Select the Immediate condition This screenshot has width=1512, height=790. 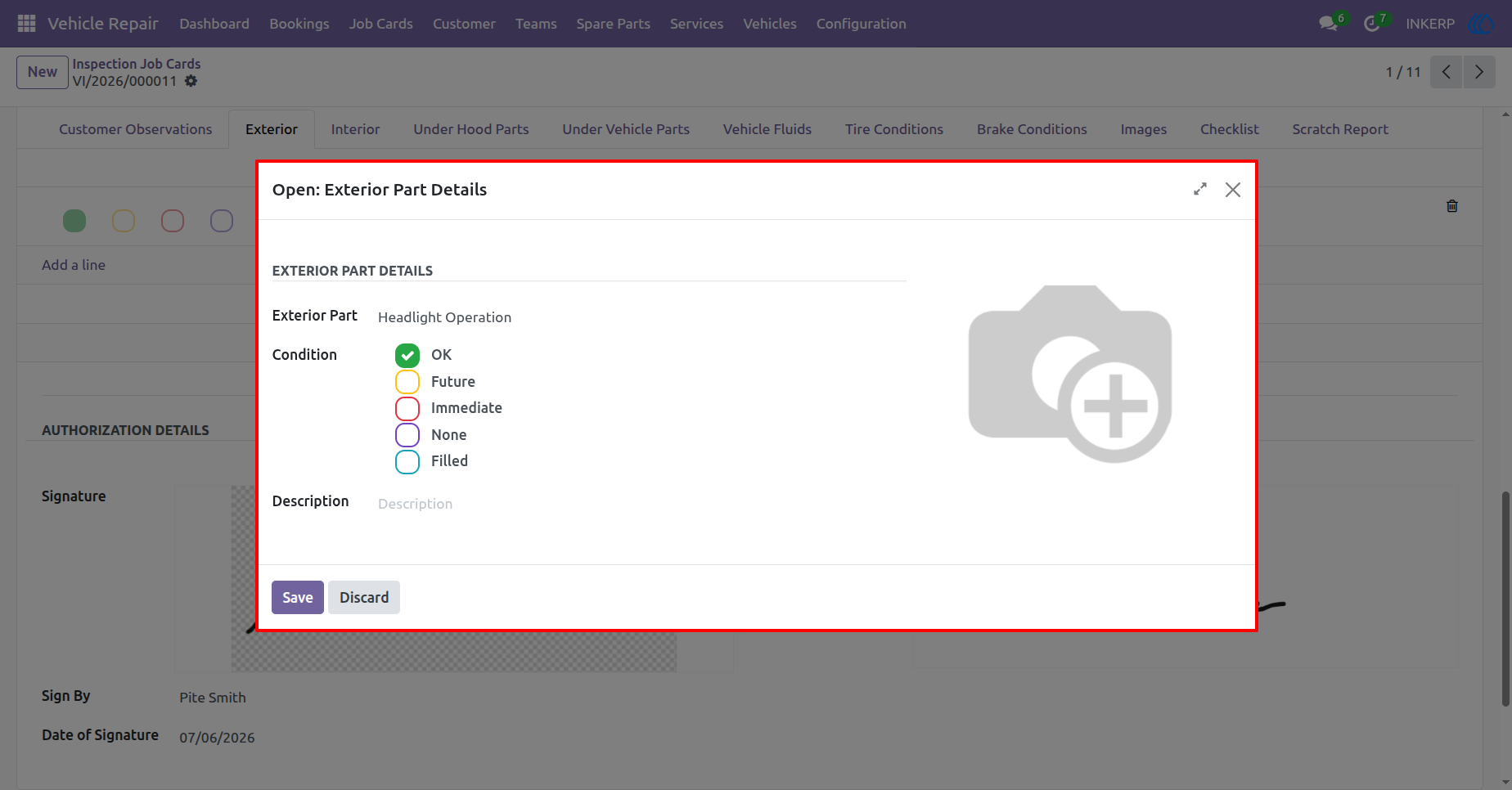click(407, 408)
